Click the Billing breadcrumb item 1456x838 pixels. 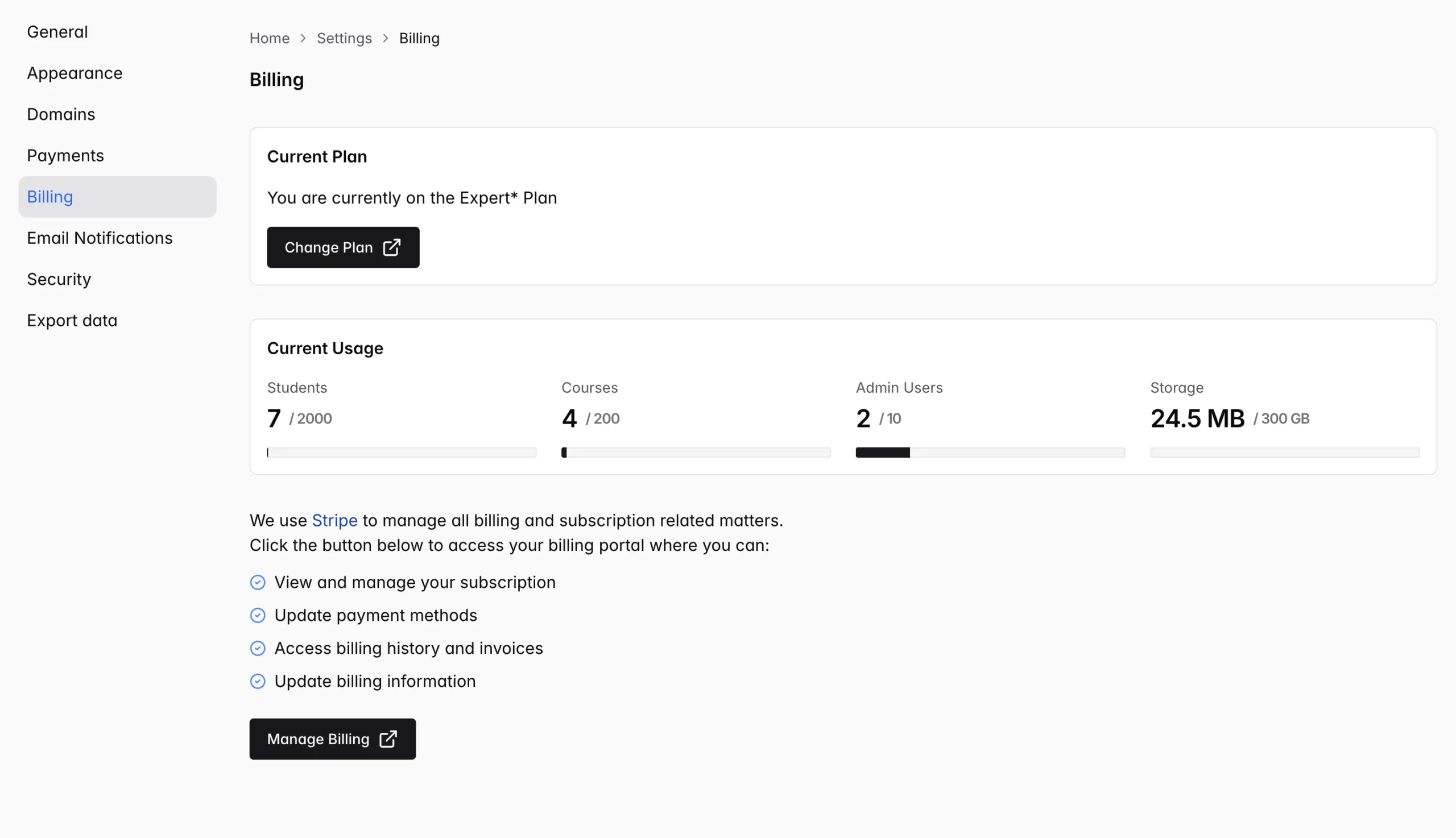coord(419,38)
